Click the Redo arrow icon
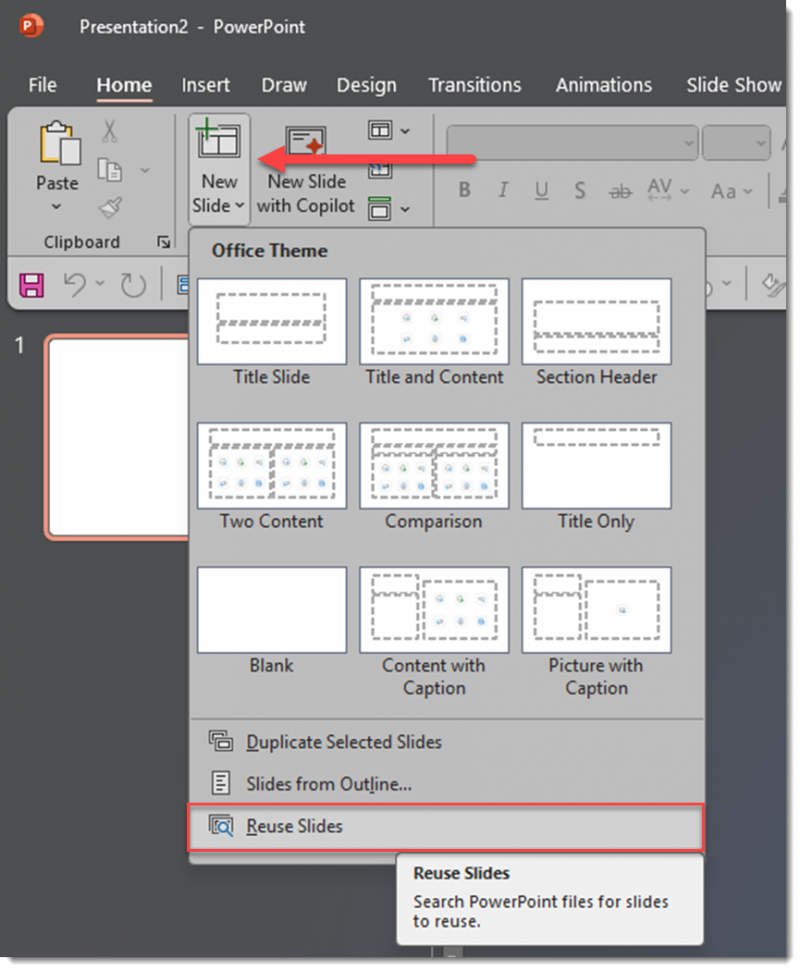The height and width of the screenshot is (971, 800). click(x=133, y=284)
